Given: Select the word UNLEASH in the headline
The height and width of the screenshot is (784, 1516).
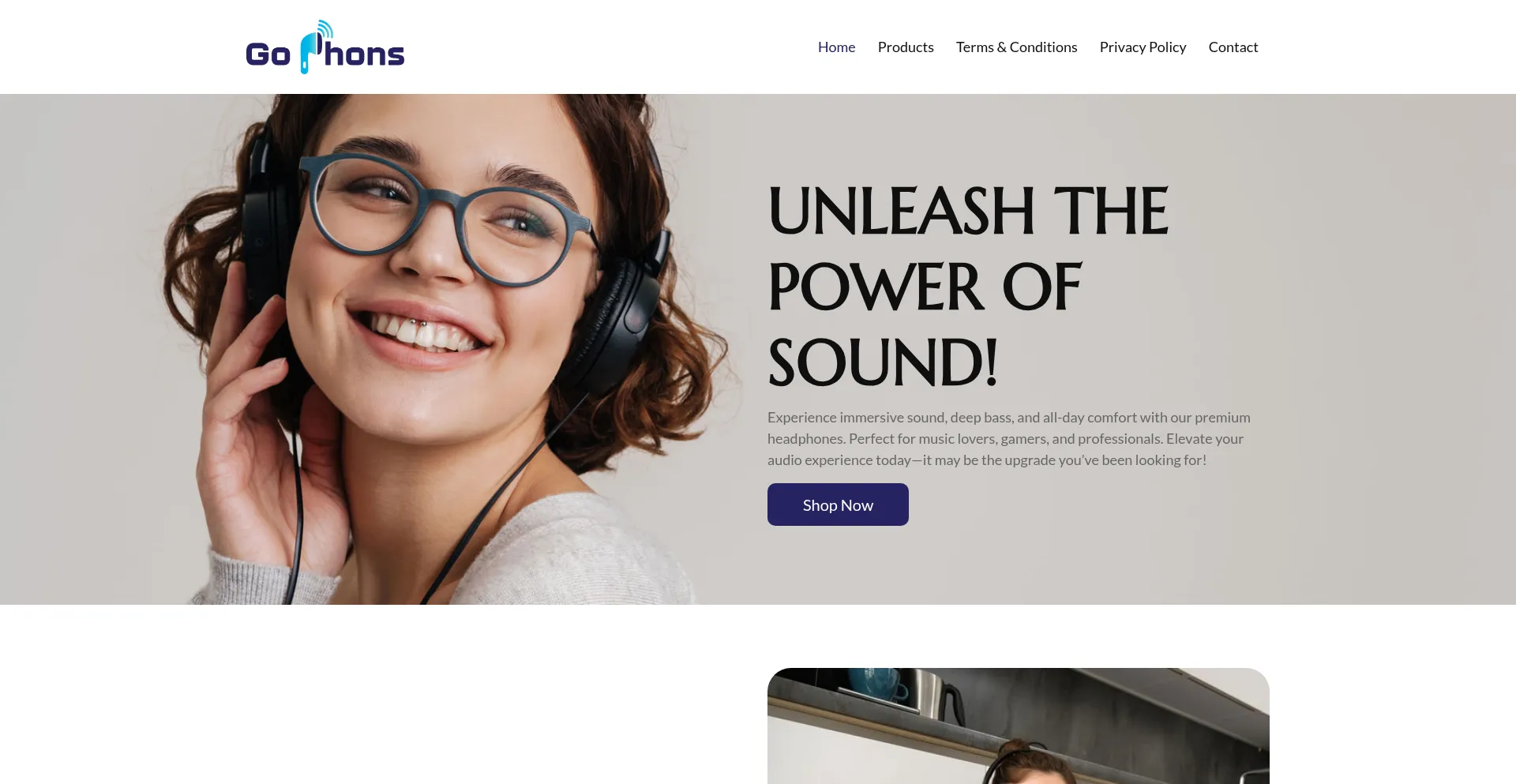Looking at the screenshot, I should point(901,211).
